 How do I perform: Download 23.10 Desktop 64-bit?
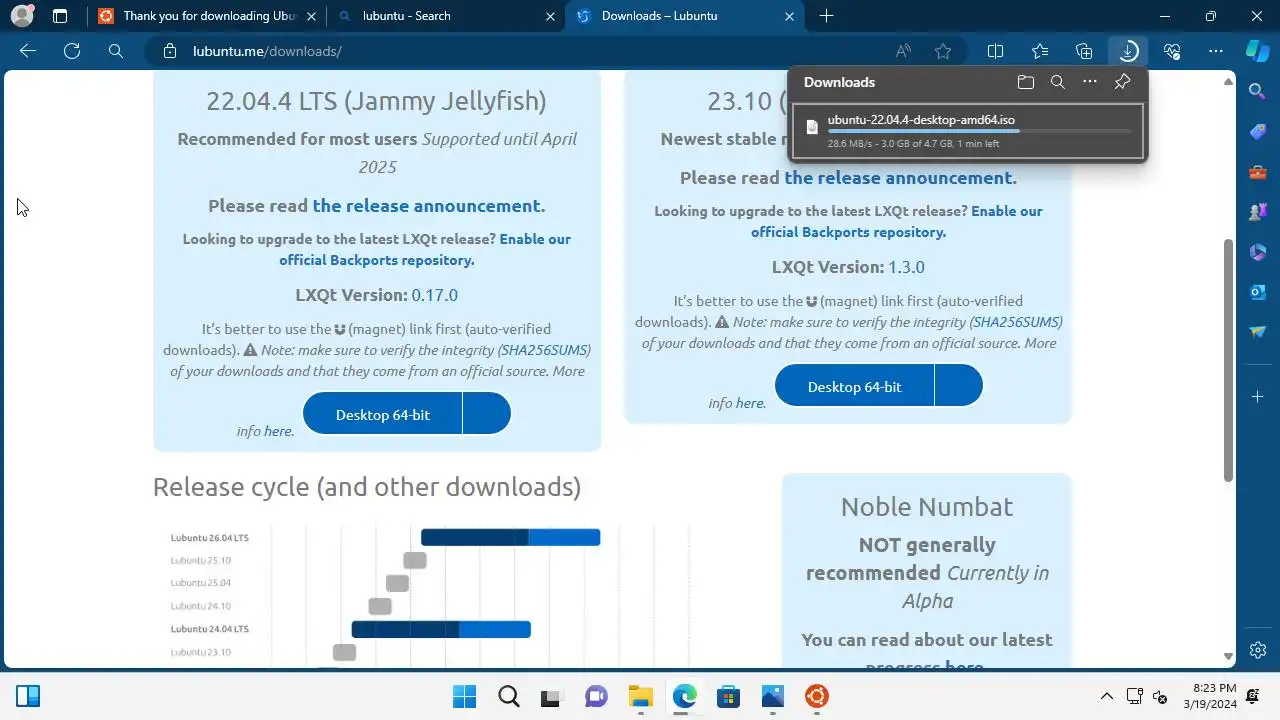pyautogui.click(x=855, y=386)
